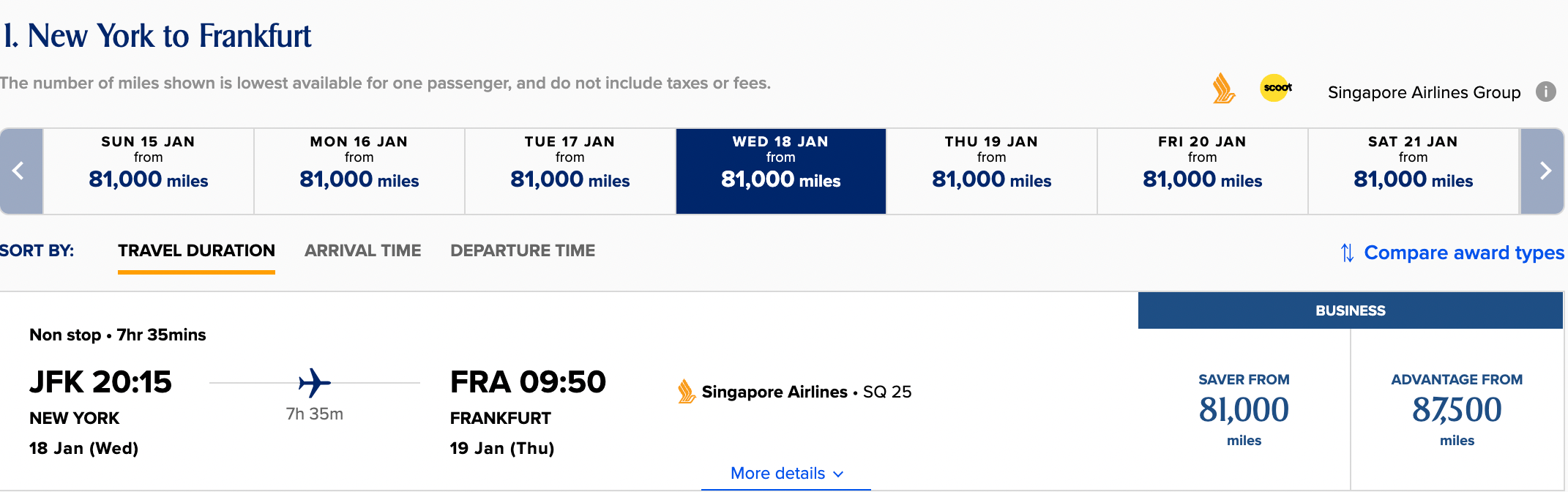Select sorting by TRAVEL DURATION
The image size is (1568, 492).
pyautogui.click(x=196, y=250)
